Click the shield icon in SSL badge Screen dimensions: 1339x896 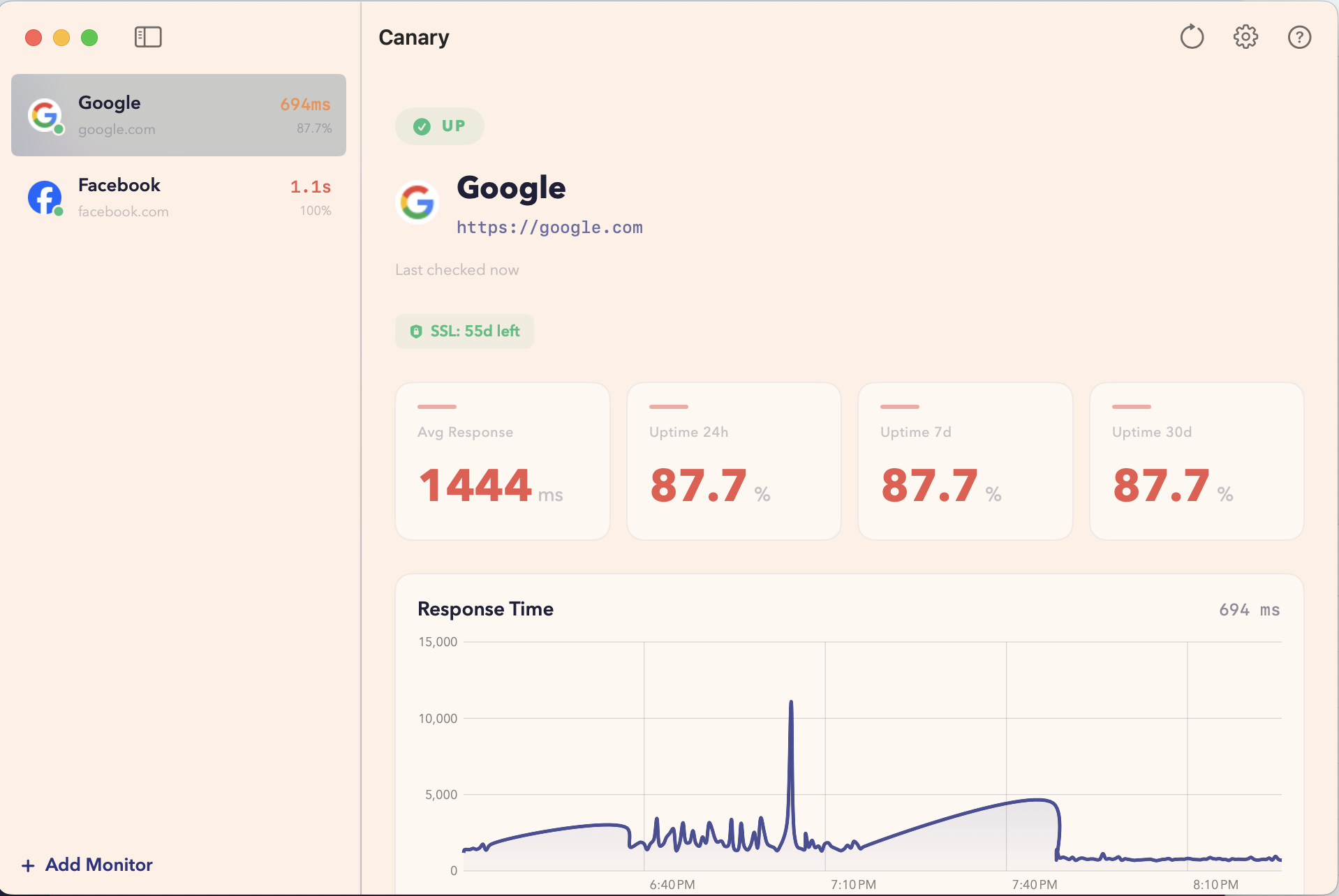tap(417, 331)
